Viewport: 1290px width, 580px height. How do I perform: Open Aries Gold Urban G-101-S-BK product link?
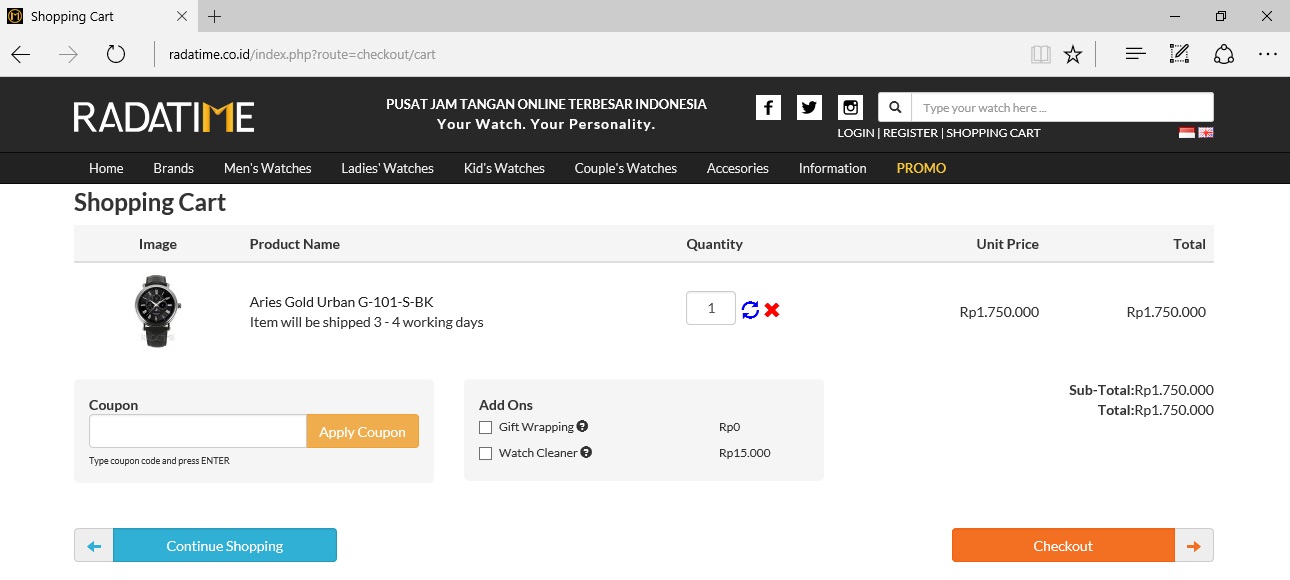342,302
